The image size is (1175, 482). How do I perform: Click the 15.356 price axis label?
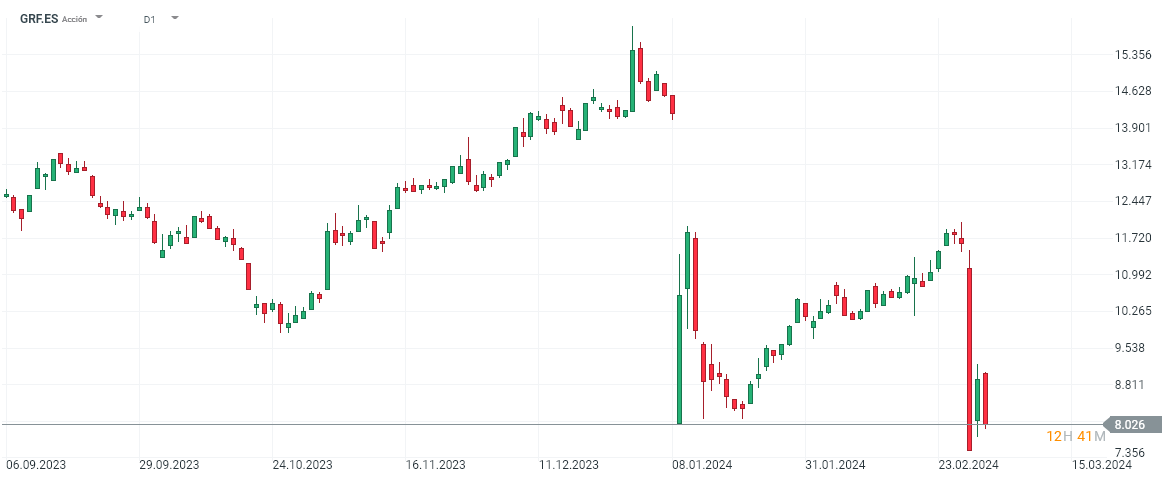pyautogui.click(x=1132, y=55)
